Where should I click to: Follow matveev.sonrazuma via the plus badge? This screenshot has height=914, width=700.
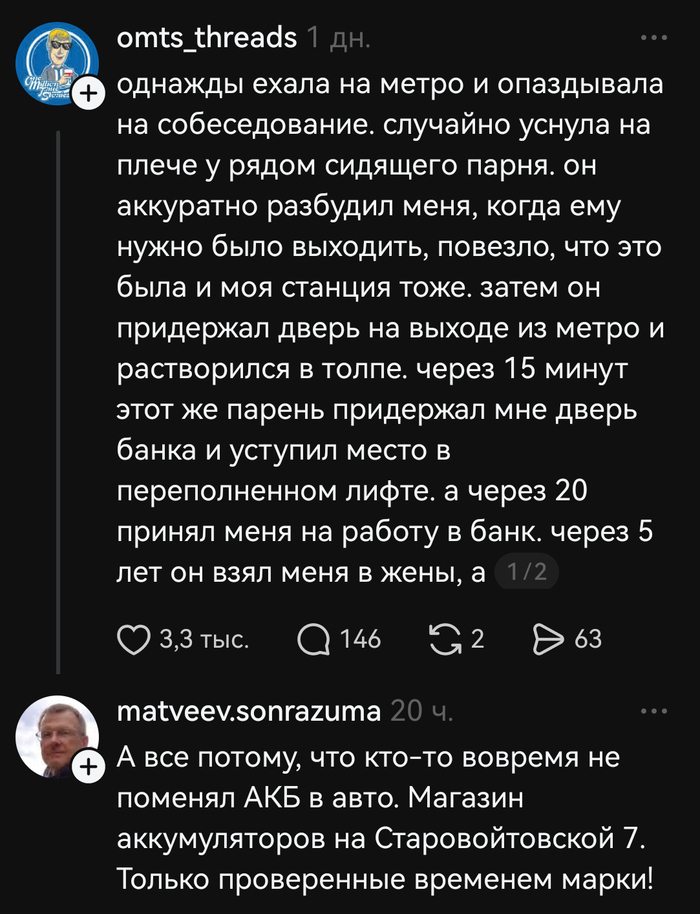click(90, 762)
